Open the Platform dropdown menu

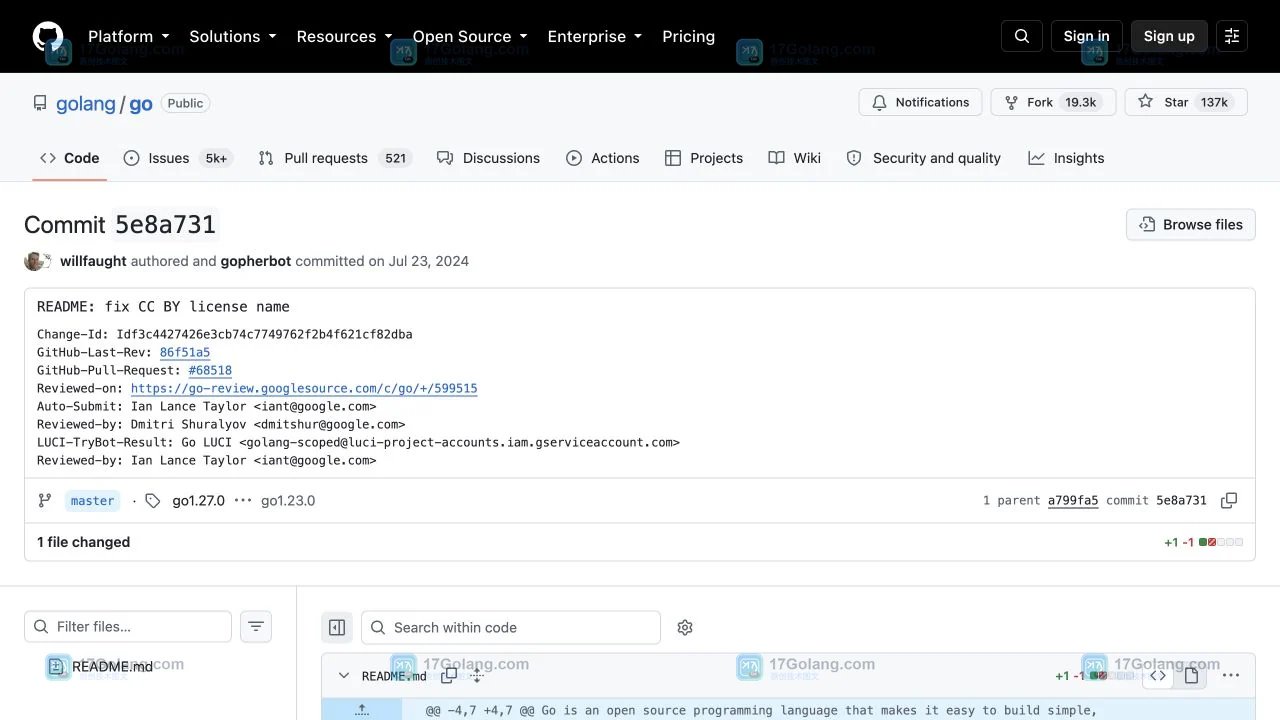coord(129,36)
